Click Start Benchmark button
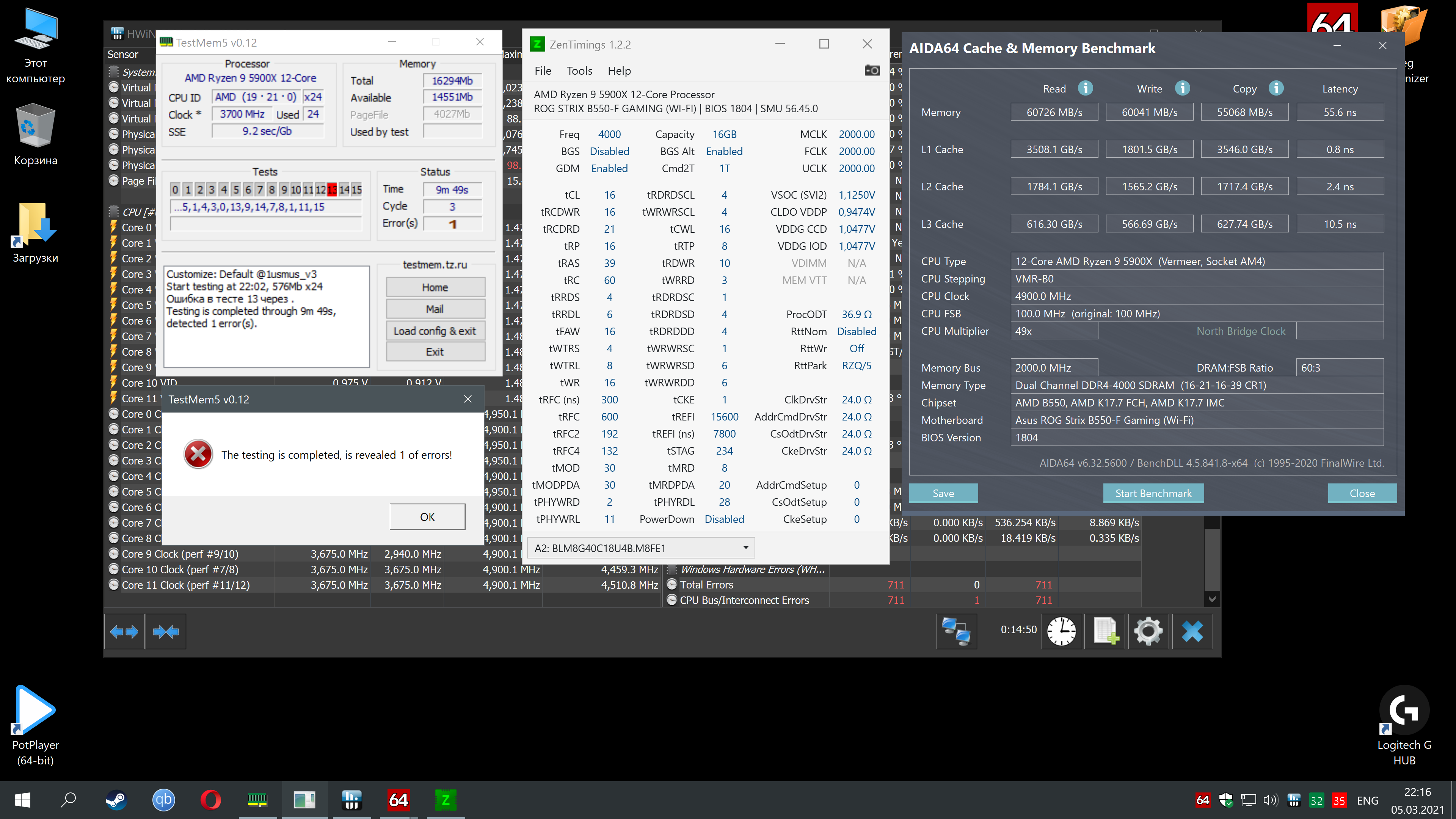1456x819 pixels. pos(1153,493)
